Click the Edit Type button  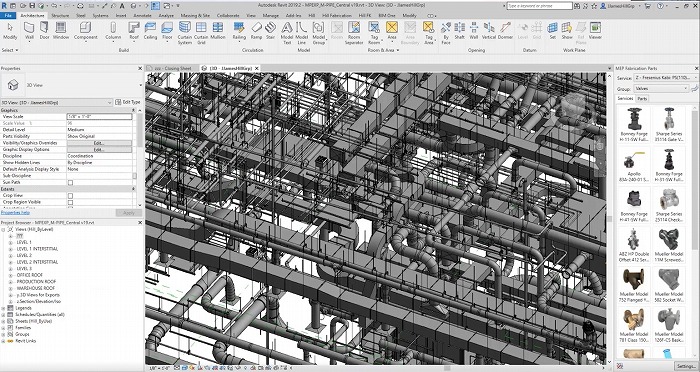click(128, 102)
